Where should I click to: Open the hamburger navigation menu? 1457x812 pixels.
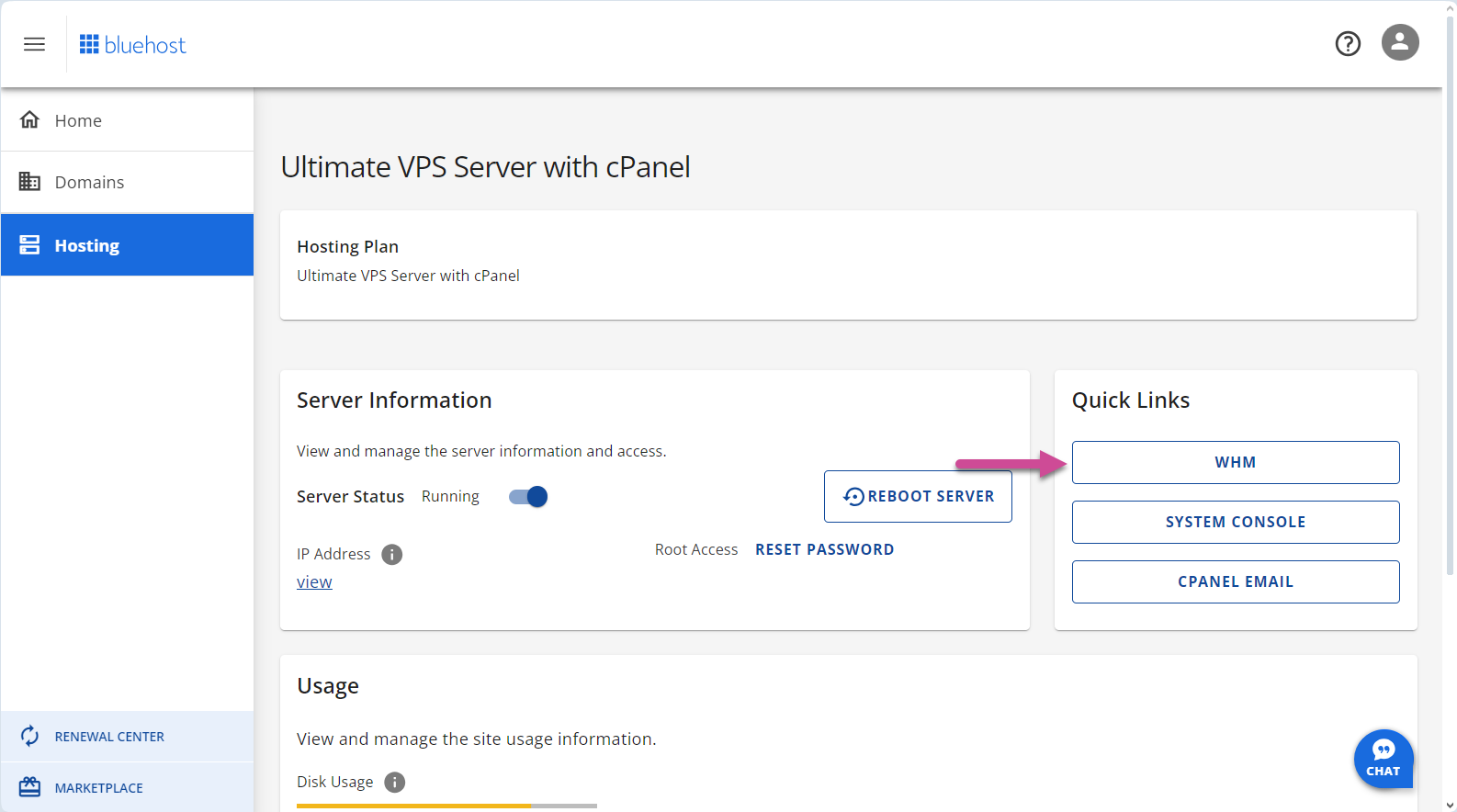(34, 44)
